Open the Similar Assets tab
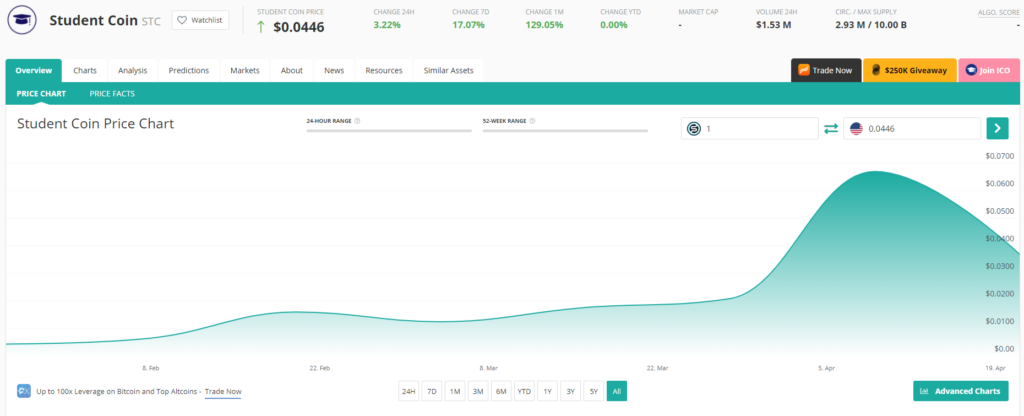 click(x=450, y=71)
